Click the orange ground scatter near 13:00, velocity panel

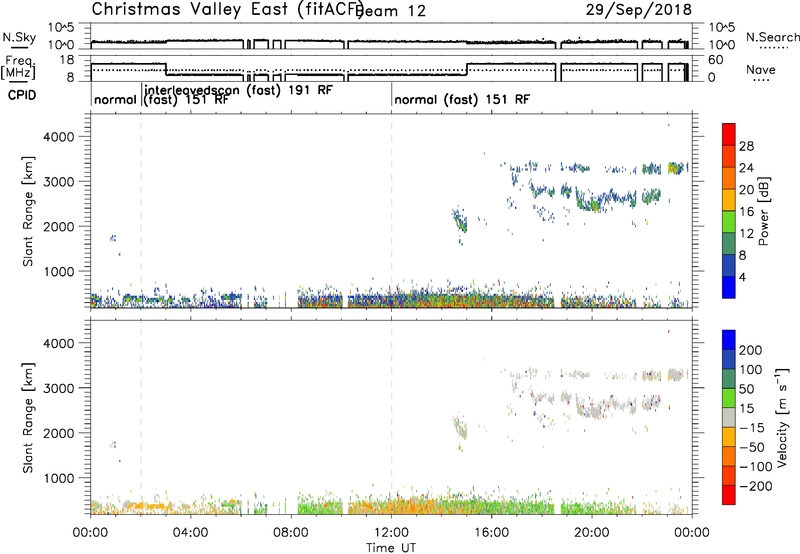pyautogui.click(x=418, y=507)
